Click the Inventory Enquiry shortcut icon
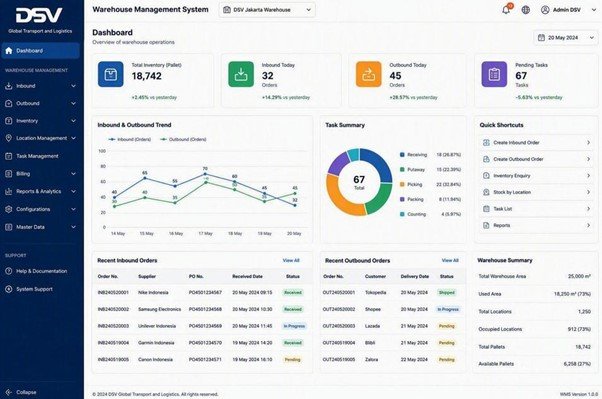The width and height of the screenshot is (602, 399). click(486, 175)
